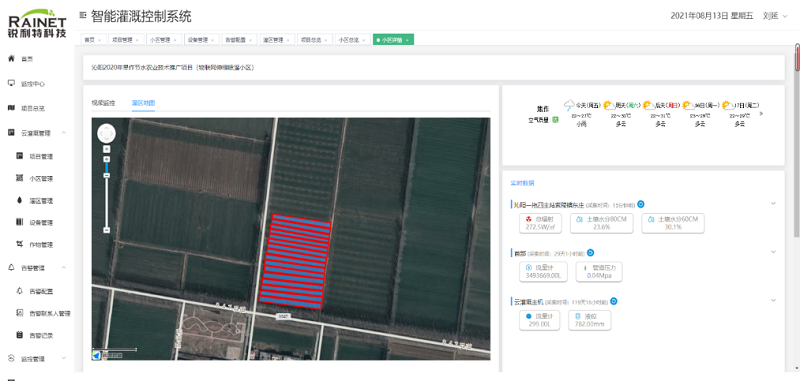
Task: Click the map pan compass control
Action: tap(107, 134)
